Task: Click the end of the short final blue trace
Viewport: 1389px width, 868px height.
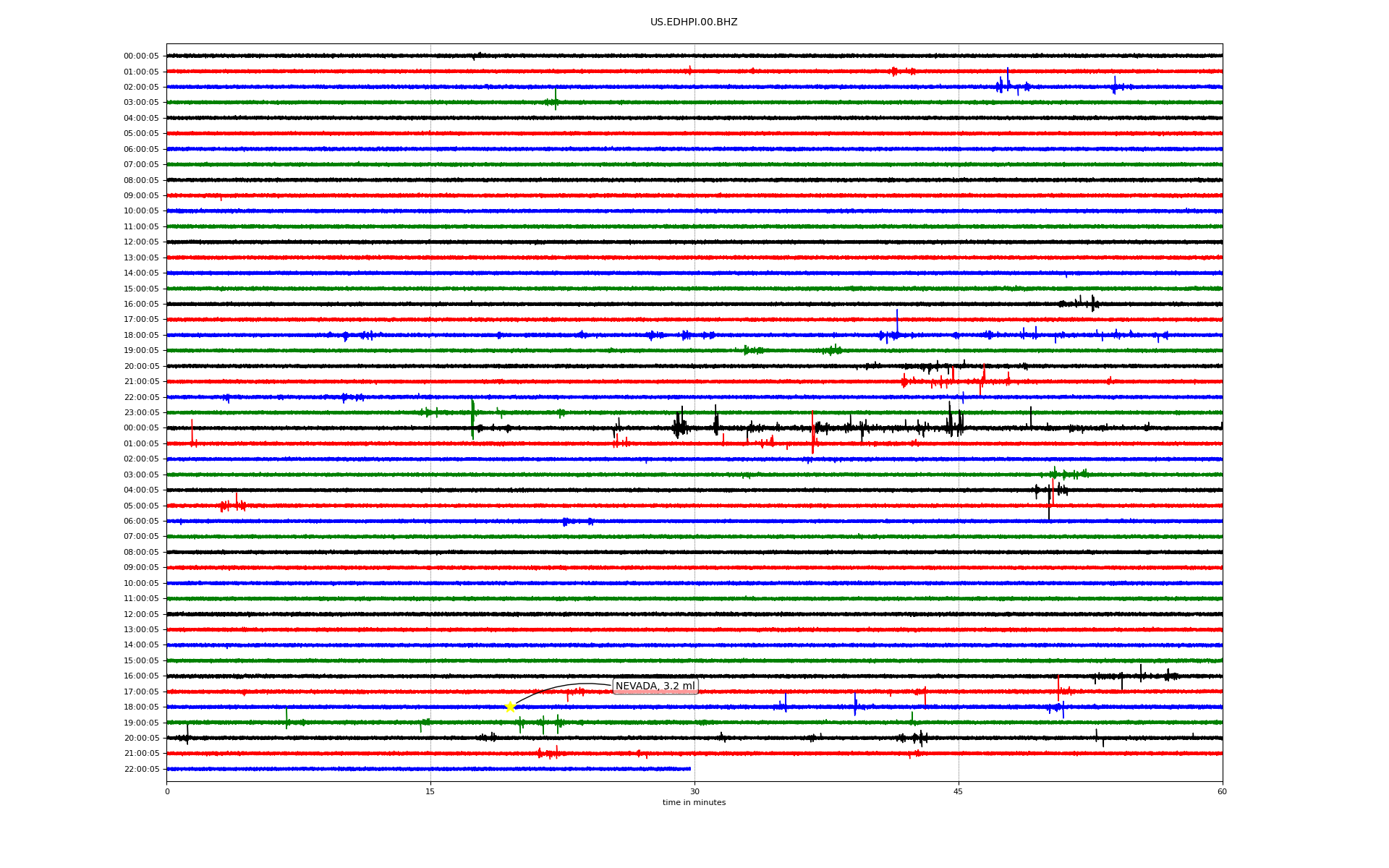Action: (x=689, y=769)
